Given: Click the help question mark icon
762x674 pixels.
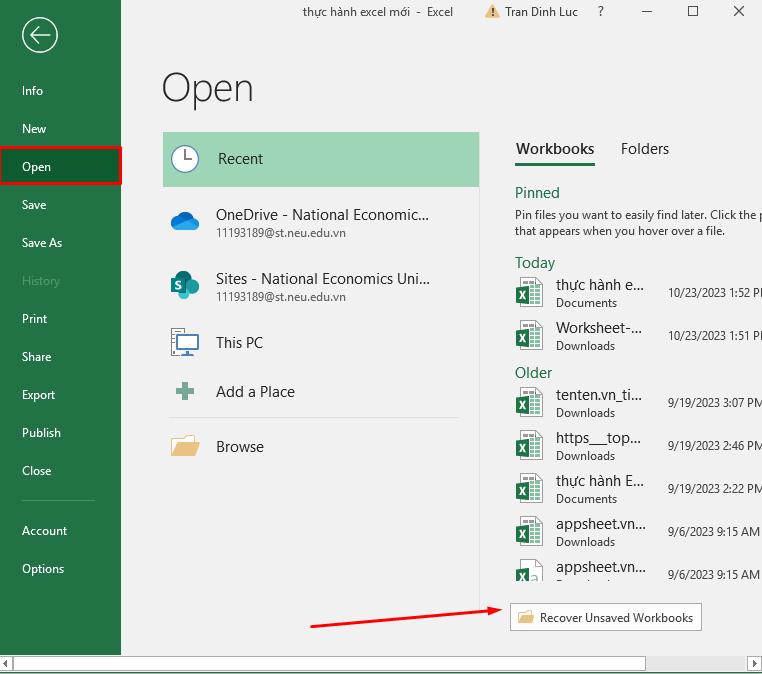Looking at the screenshot, I should pyautogui.click(x=601, y=12).
